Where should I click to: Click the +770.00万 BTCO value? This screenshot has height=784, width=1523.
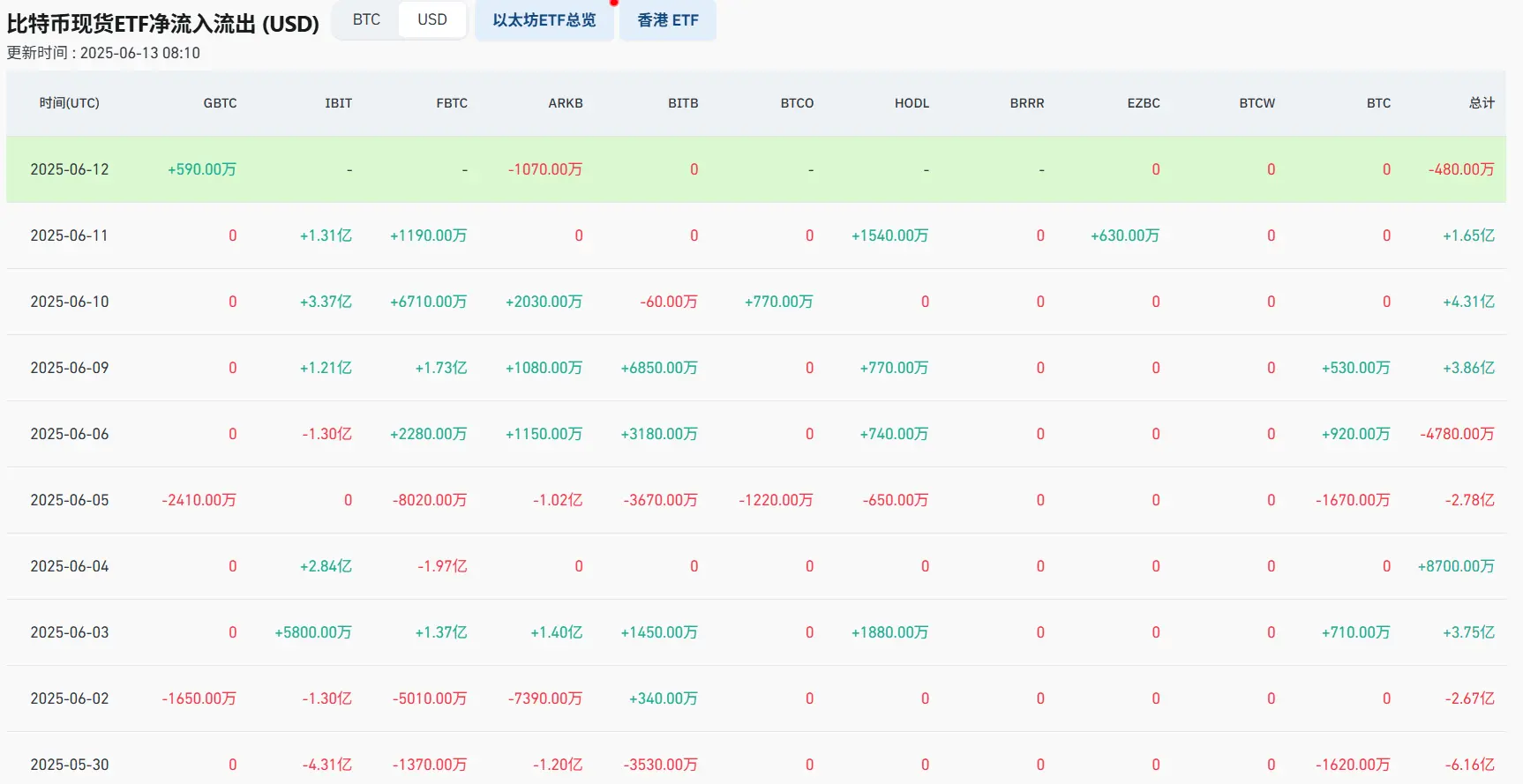click(x=779, y=302)
